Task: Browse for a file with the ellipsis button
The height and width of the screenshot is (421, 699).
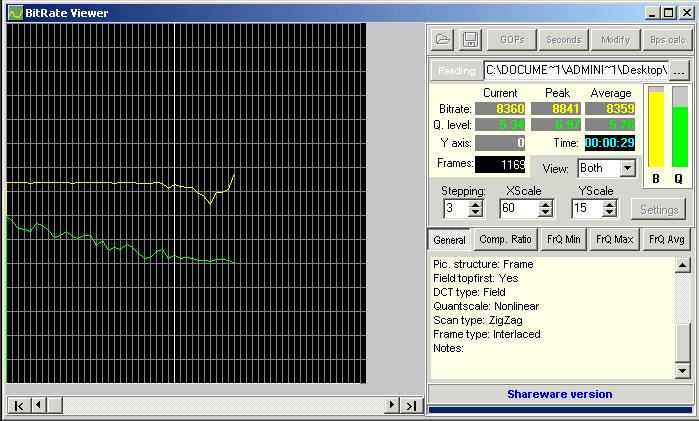Action: pyautogui.click(x=679, y=70)
